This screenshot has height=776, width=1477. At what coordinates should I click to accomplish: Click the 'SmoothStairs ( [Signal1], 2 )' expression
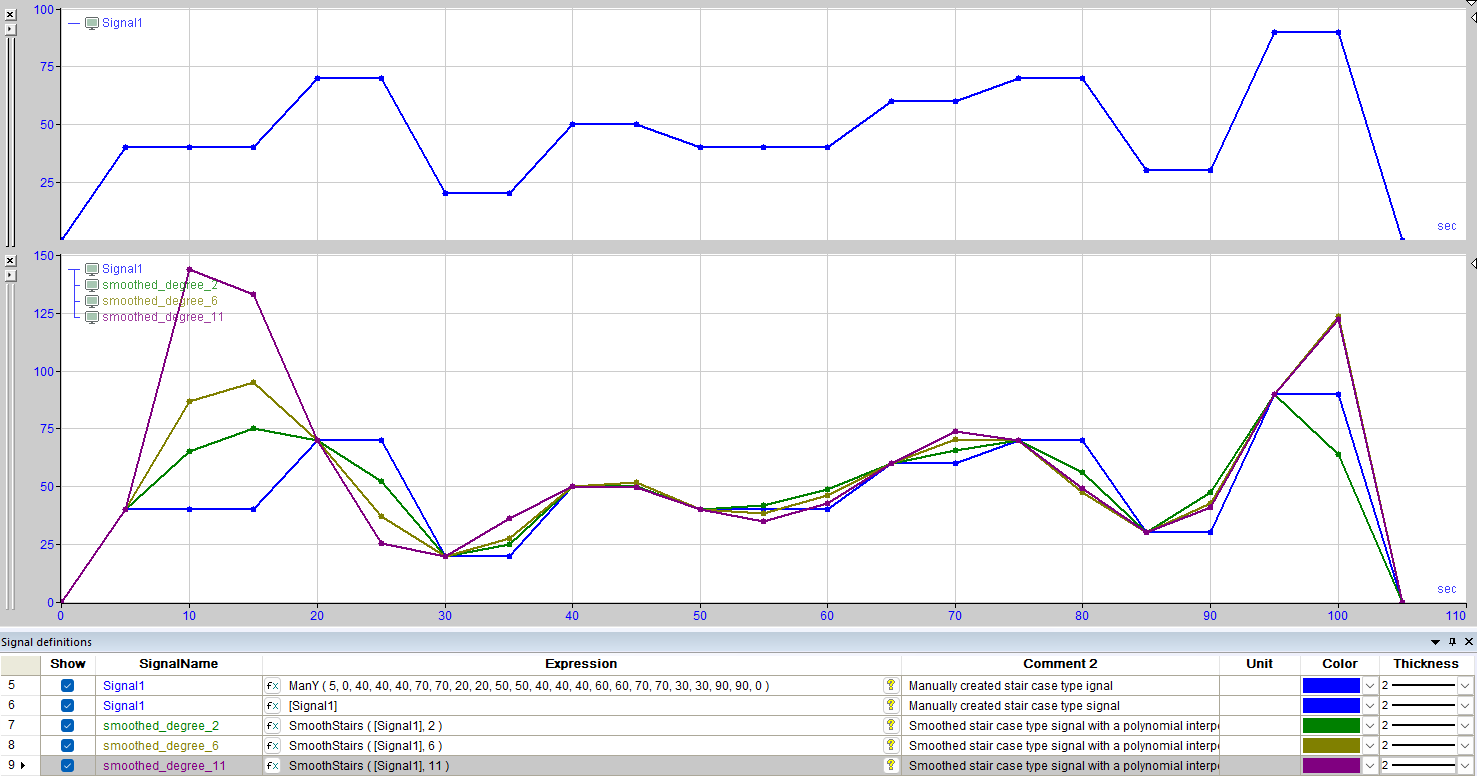point(365,726)
